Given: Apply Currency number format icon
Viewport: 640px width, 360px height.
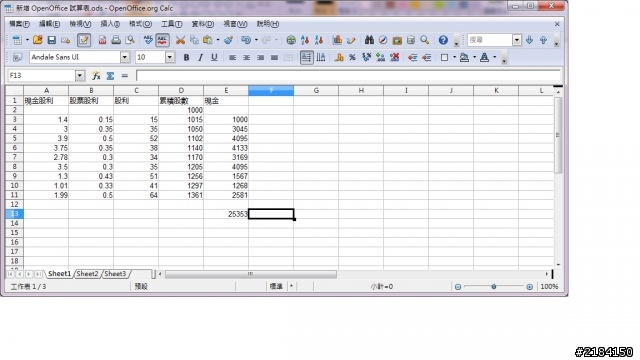Looking at the screenshot, I should (x=339, y=58).
